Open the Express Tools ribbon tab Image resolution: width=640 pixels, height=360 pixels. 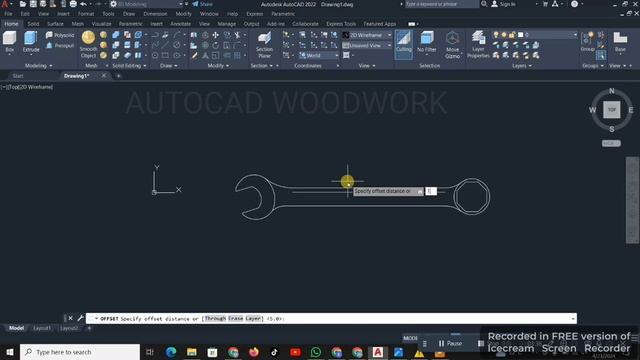341,24
